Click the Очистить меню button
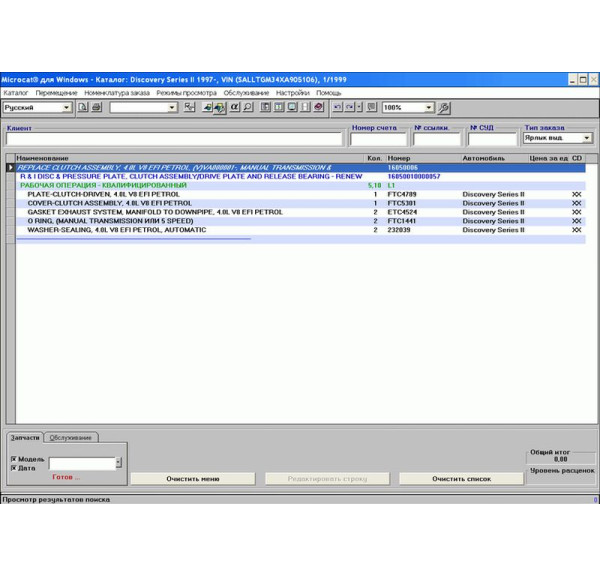Viewport: 600px width, 576px height. [192, 479]
